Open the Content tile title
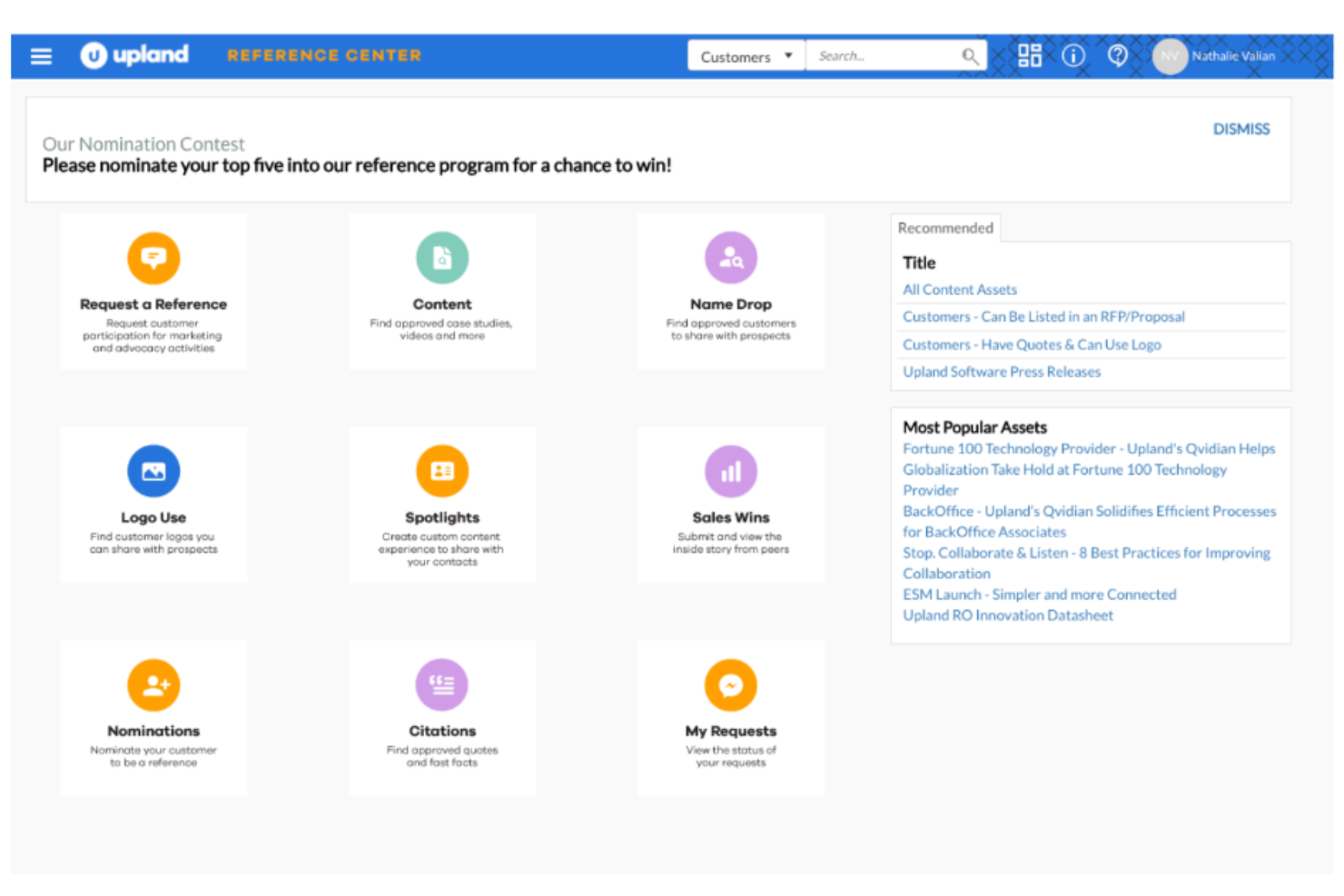 pos(442,304)
